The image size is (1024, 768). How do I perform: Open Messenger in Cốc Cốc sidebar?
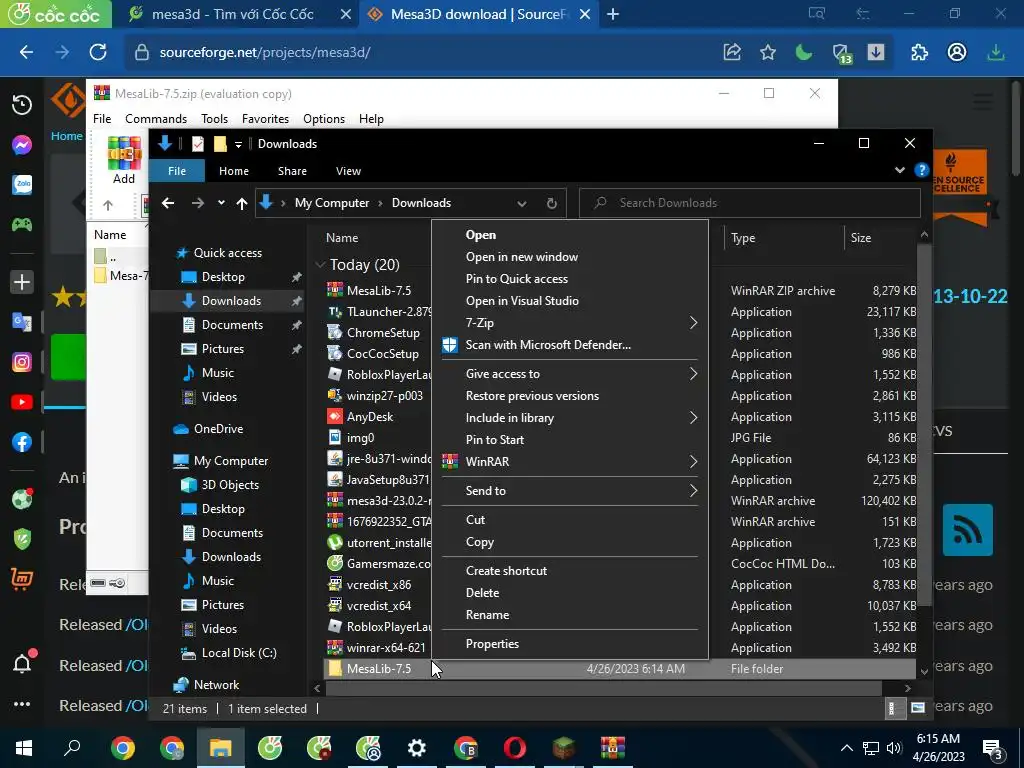coord(22,144)
